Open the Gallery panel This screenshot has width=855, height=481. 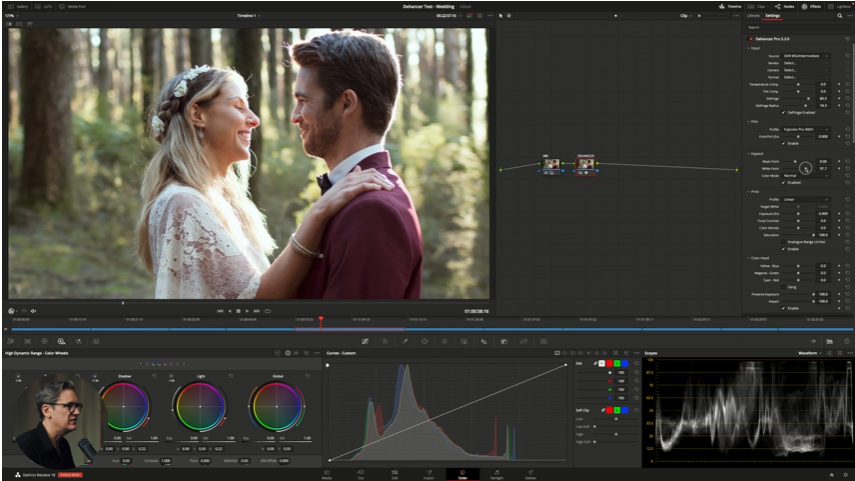click(16, 6)
